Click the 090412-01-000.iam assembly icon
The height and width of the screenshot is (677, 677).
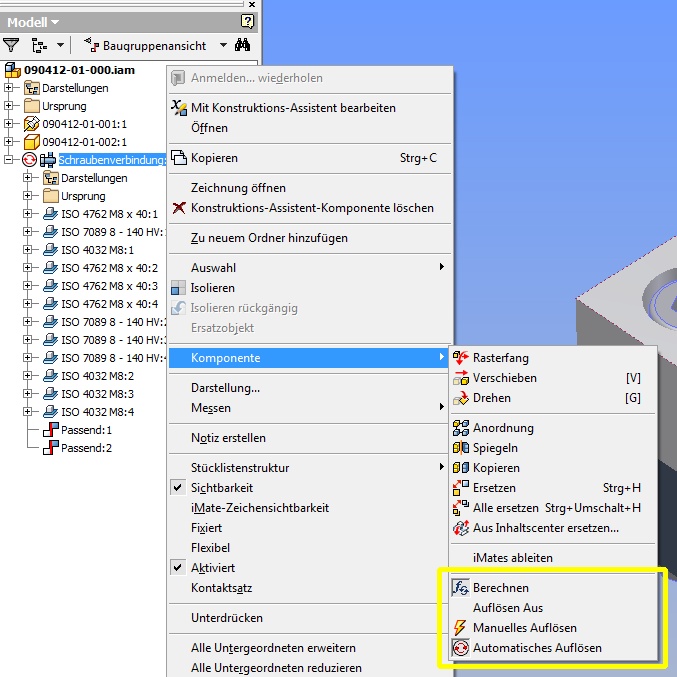pyautogui.click(x=13, y=70)
